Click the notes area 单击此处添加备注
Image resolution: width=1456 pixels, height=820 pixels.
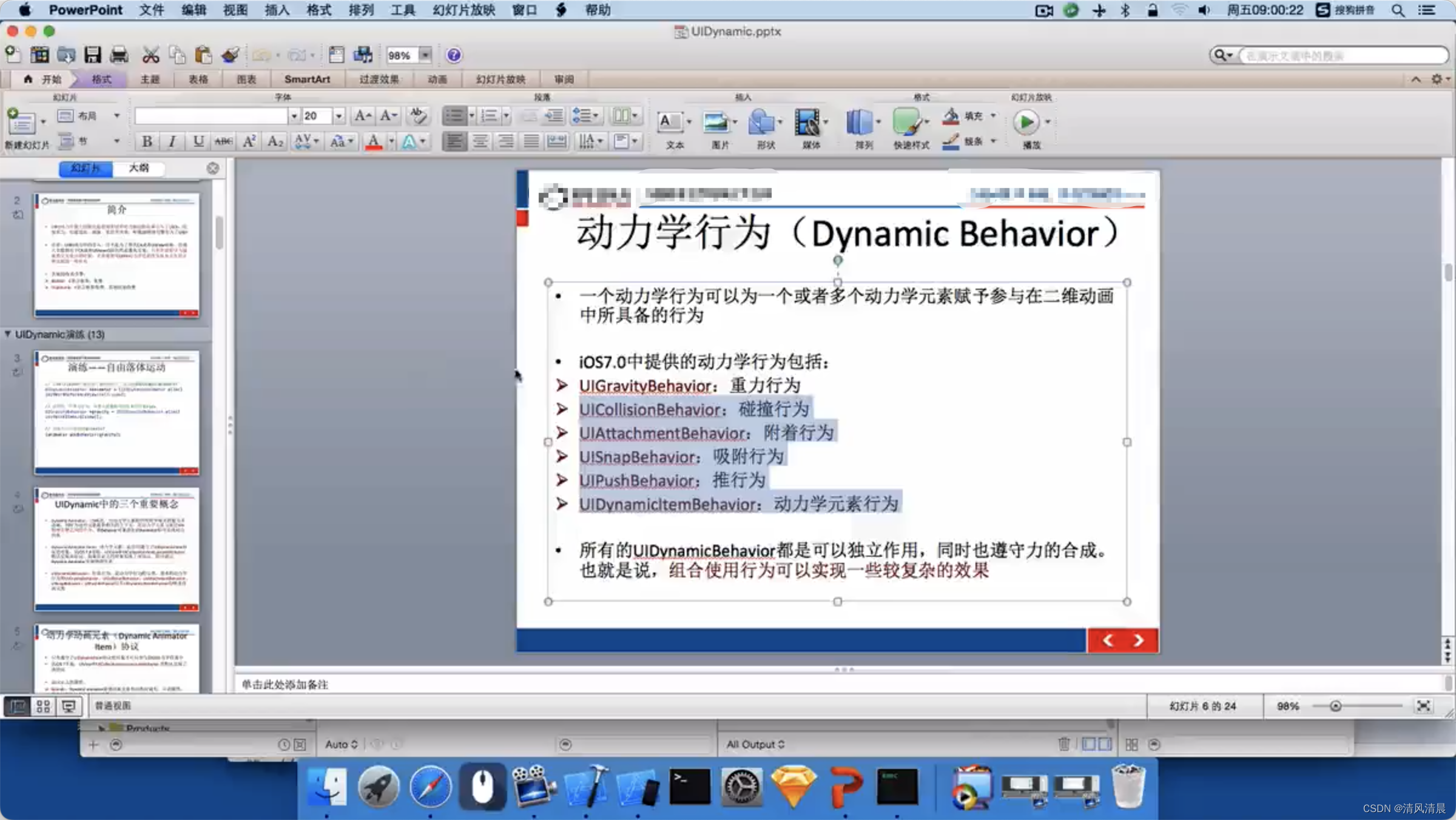tap(285, 684)
